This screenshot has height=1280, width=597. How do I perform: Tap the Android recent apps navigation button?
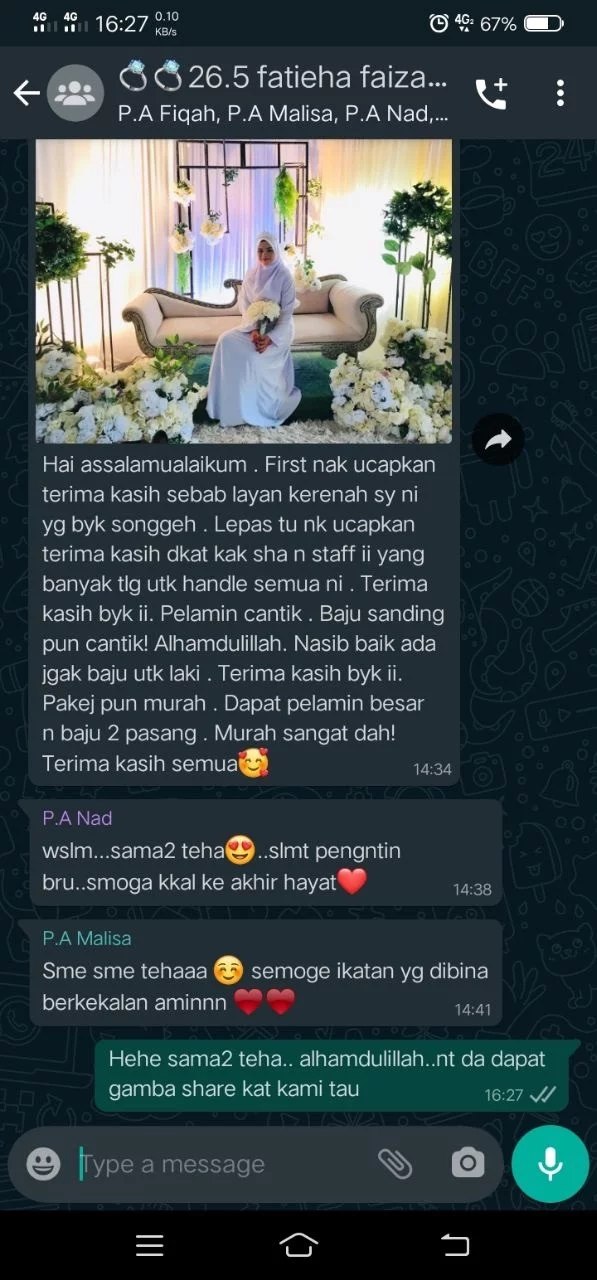(x=150, y=1245)
